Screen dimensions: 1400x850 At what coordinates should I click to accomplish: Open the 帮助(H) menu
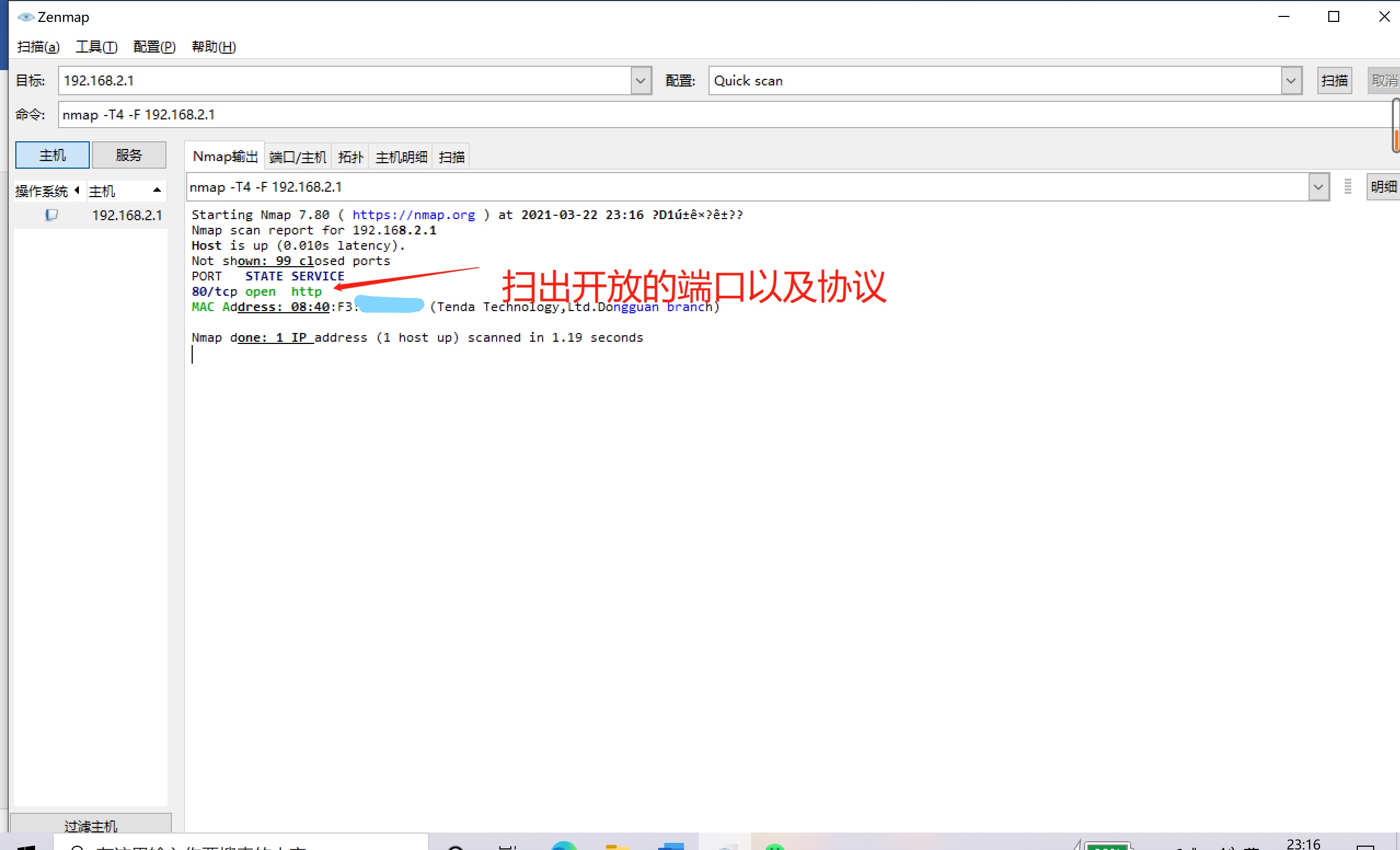click(214, 47)
